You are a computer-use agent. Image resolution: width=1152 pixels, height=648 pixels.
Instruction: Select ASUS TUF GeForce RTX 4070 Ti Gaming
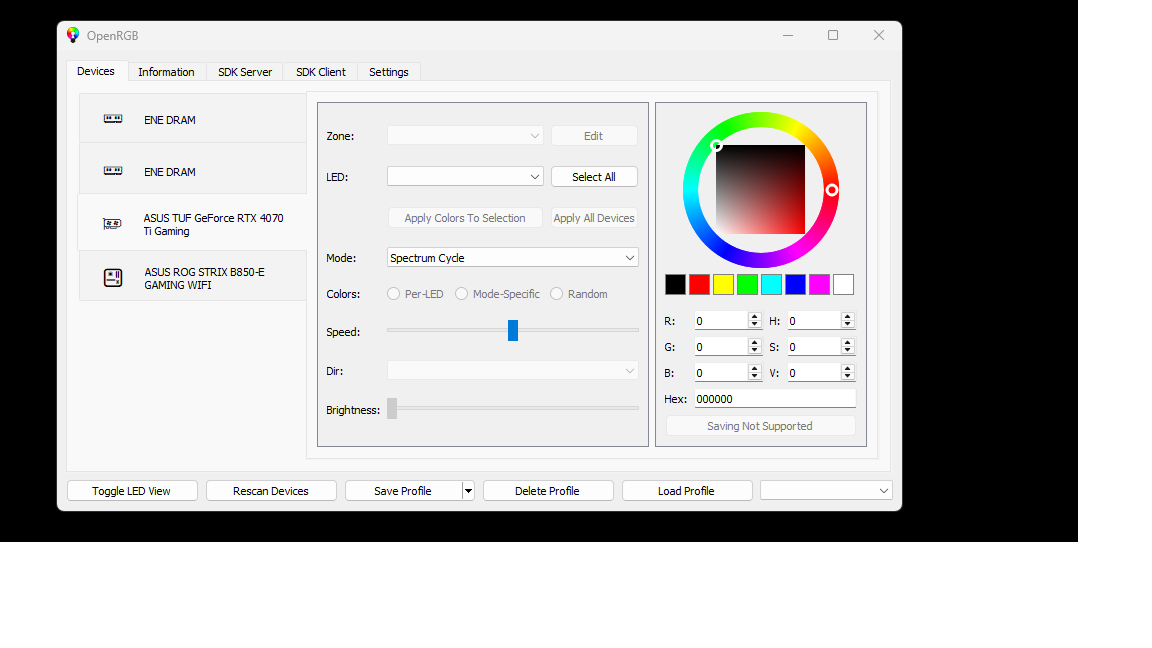click(192, 223)
